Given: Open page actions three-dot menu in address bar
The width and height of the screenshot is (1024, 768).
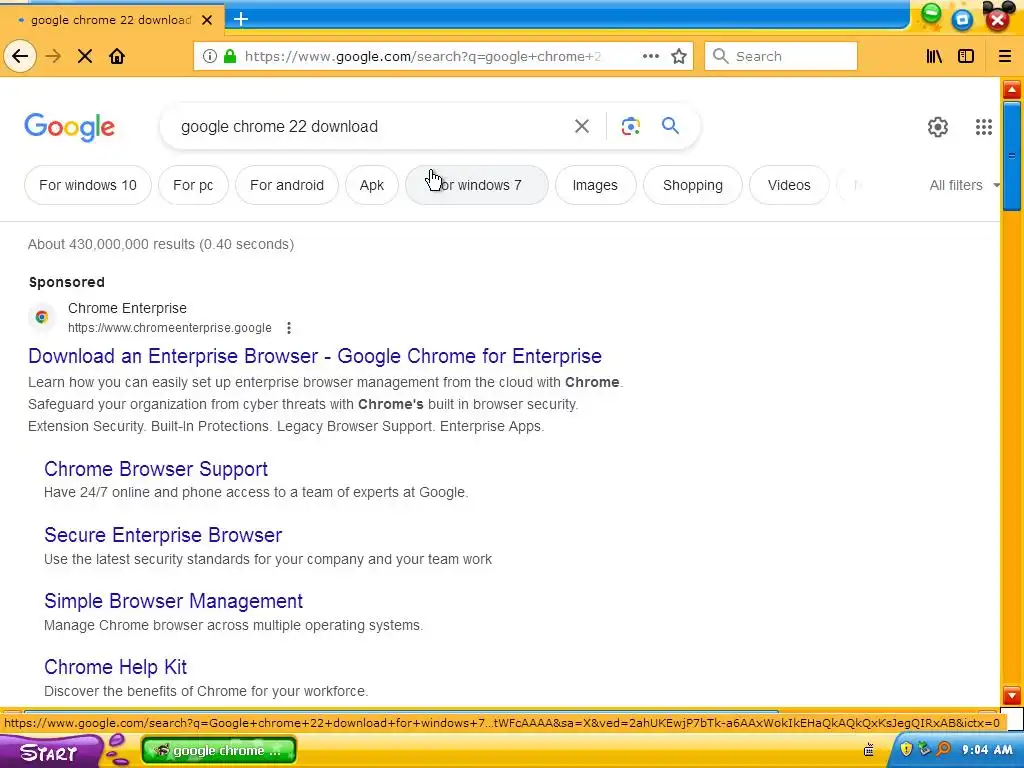Looking at the screenshot, I should [650, 56].
